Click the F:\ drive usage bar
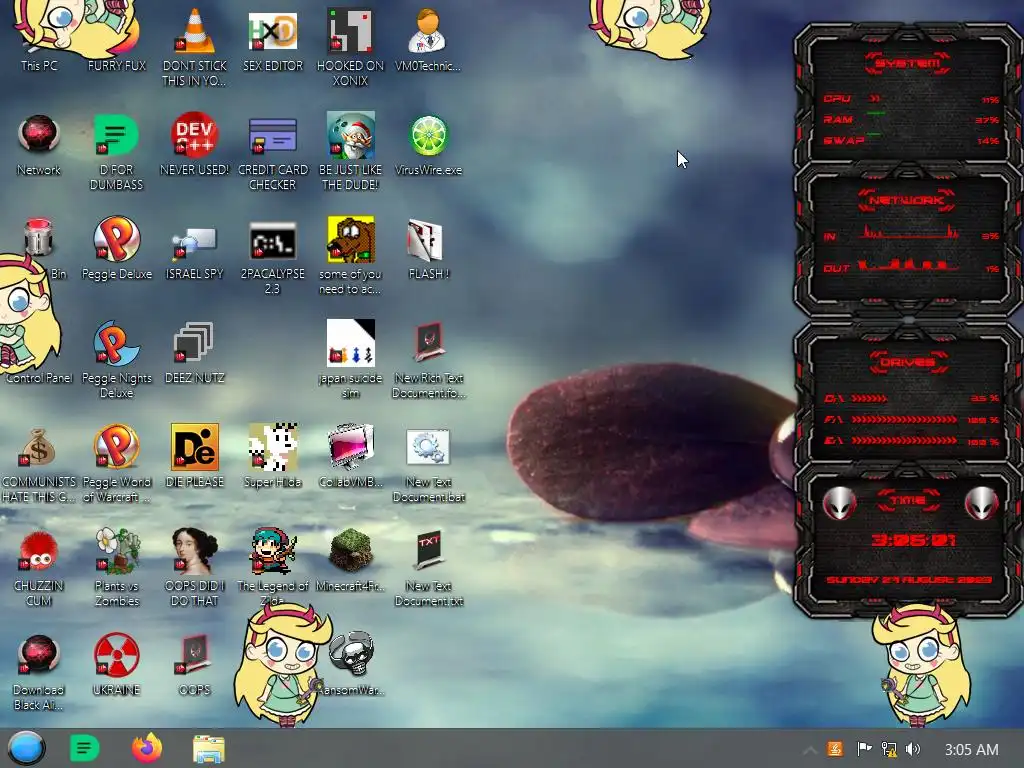Viewport: 1024px width, 768px height. click(x=904, y=419)
